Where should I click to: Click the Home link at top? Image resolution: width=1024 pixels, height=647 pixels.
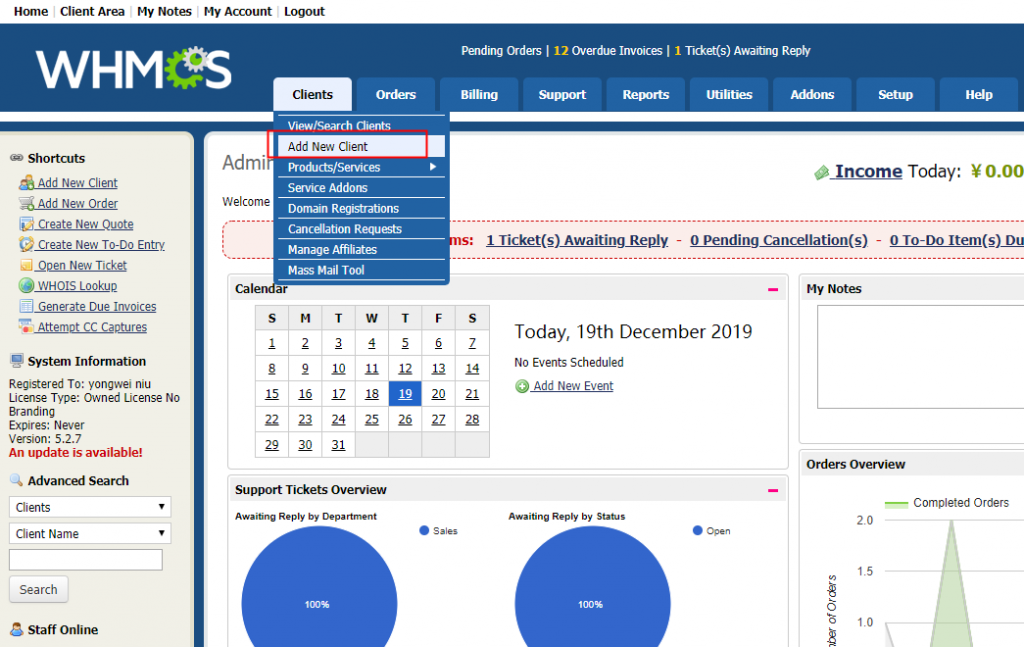tap(31, 11)
